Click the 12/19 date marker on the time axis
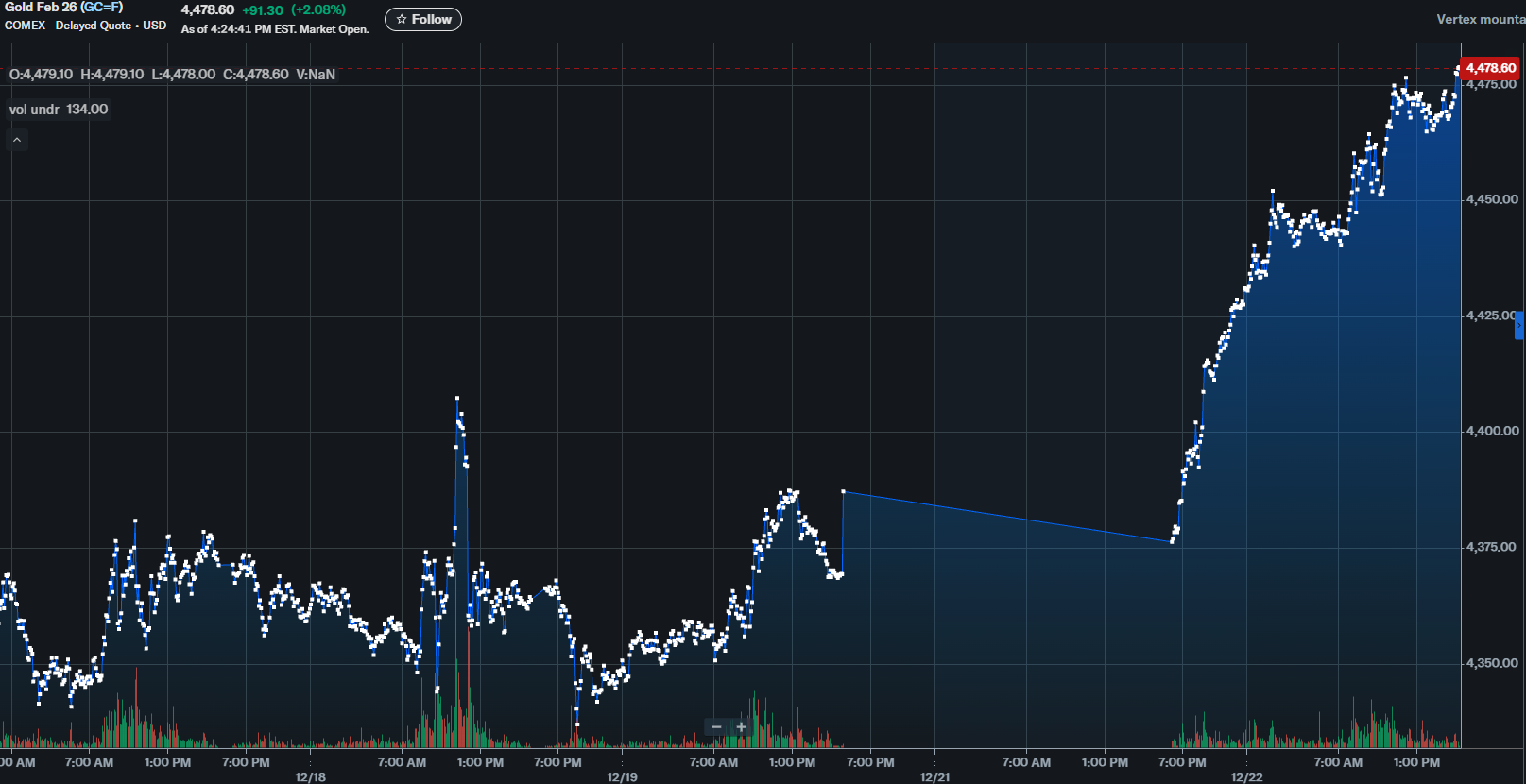Image resolution: width=1526 pixels, height=784 pixels. tap(622, 776)
